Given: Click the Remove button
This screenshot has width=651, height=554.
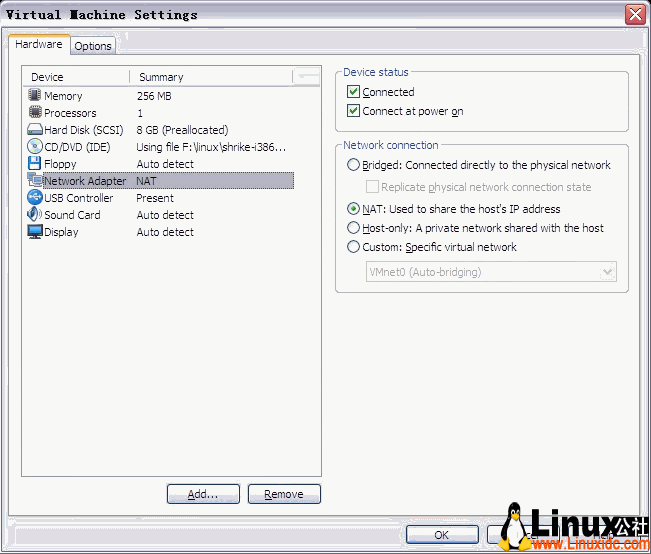Looking at the screenshot, I should pyautogui.click(x=284, y=494).
